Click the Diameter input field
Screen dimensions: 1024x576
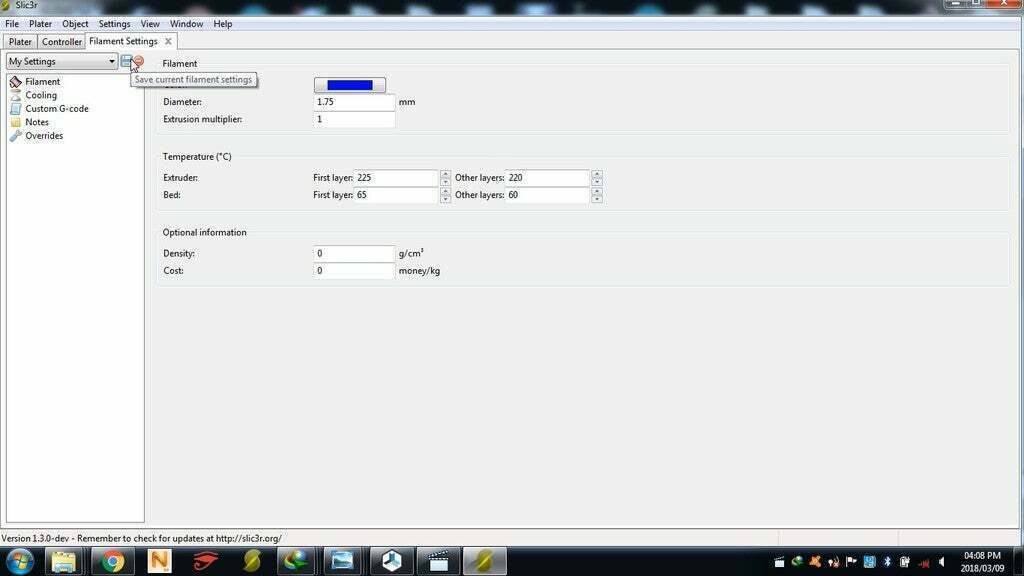(x=354, y=102)
